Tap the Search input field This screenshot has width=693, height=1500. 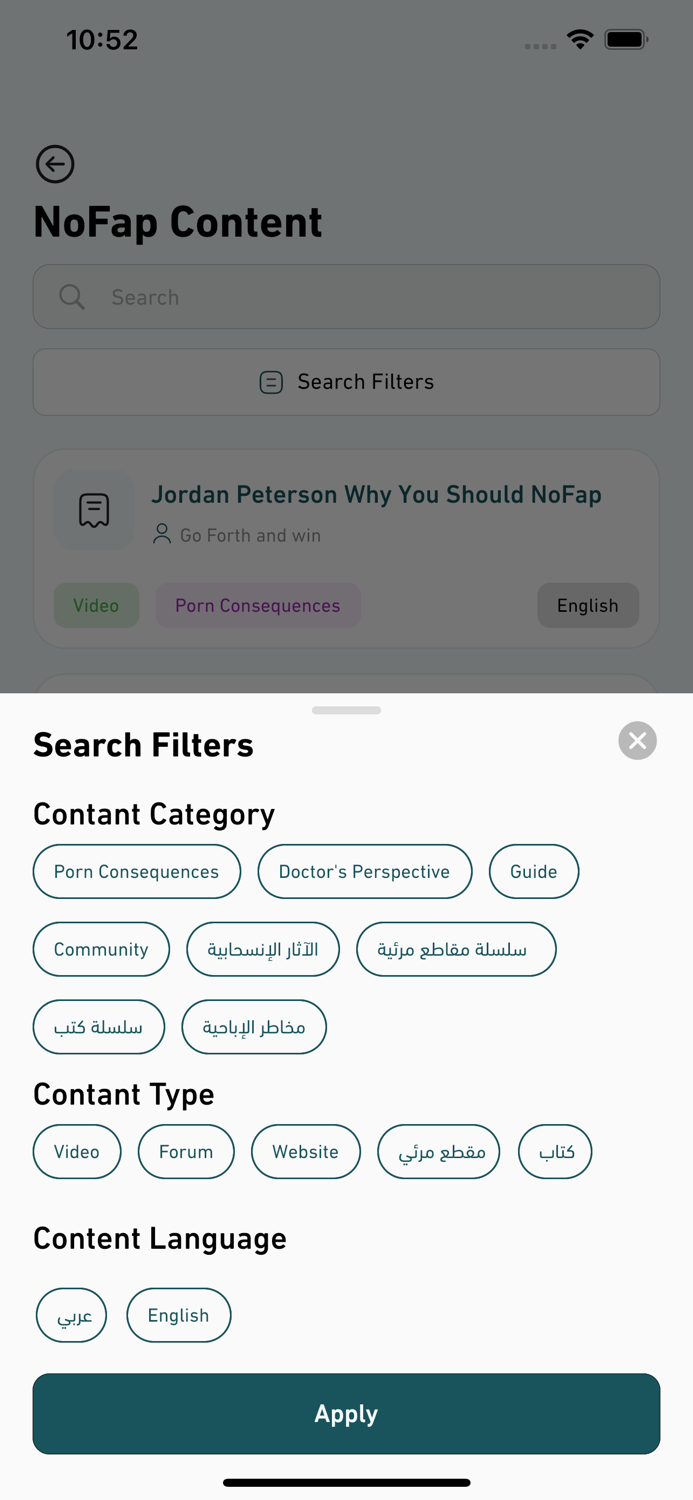click(x=346, y=296)
